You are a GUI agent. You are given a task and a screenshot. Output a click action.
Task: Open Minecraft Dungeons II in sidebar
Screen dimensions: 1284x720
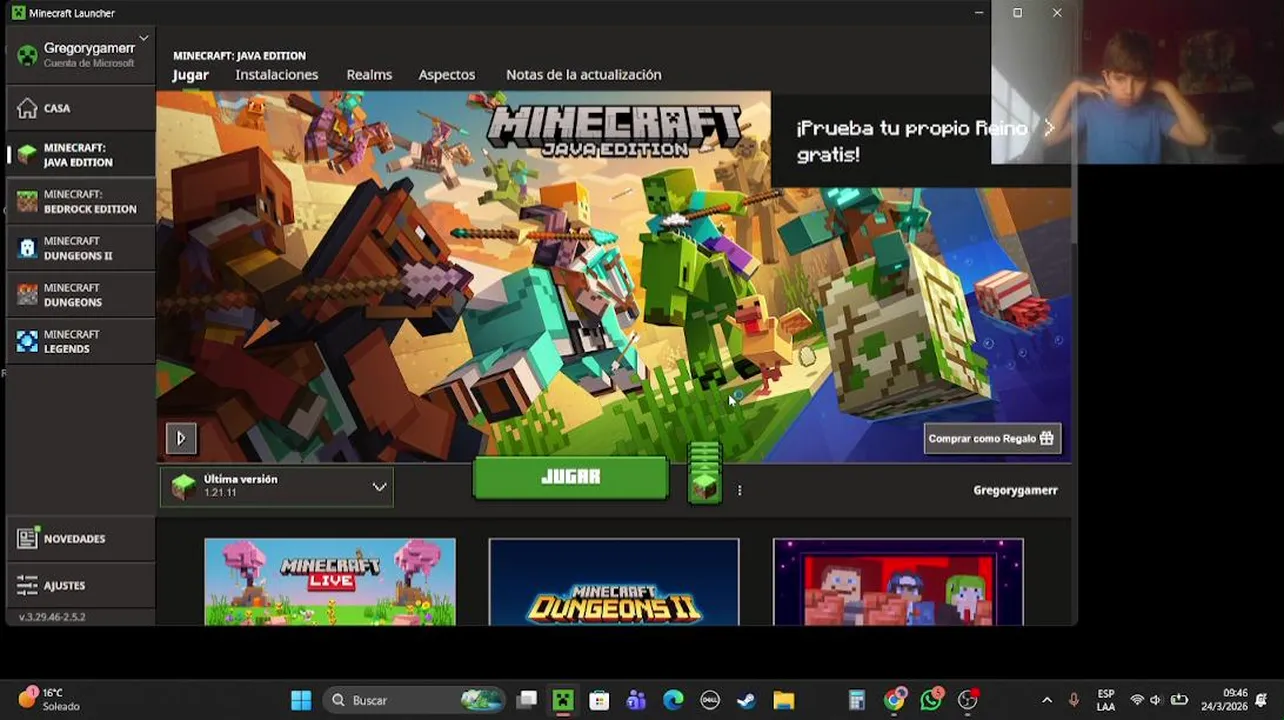click(80, 248)
